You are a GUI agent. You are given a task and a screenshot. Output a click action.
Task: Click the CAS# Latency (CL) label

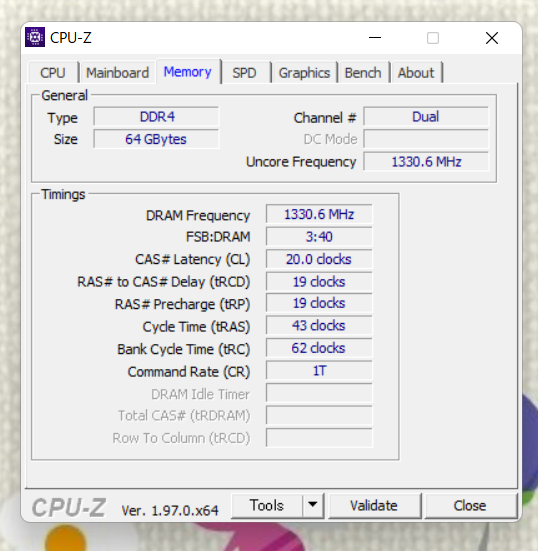(x=193, y=259)
